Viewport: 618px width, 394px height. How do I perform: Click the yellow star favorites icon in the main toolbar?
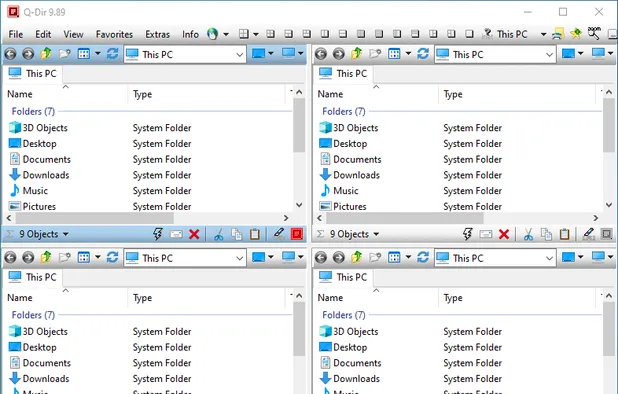(575, 34)
